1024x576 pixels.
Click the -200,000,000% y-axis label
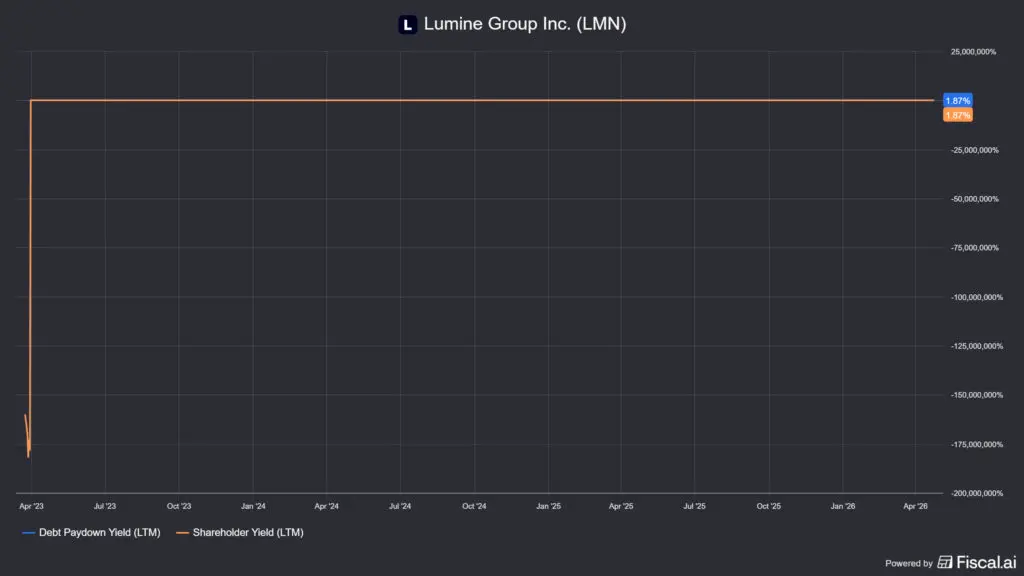(x=976, y=494)
